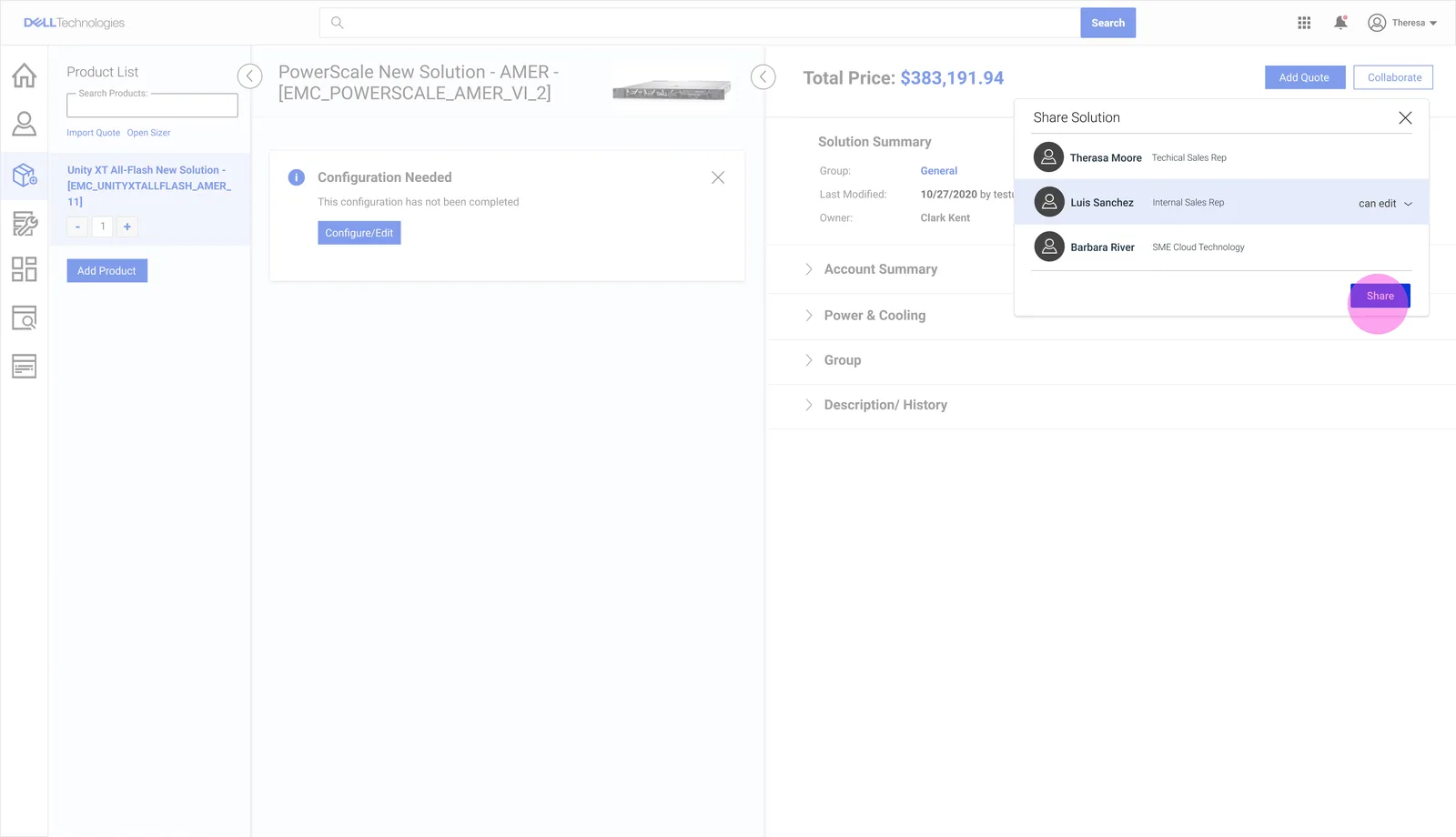Click the Configure/Edit button
The width and height of the screenshot is (1456, 837).
point(359,233)
